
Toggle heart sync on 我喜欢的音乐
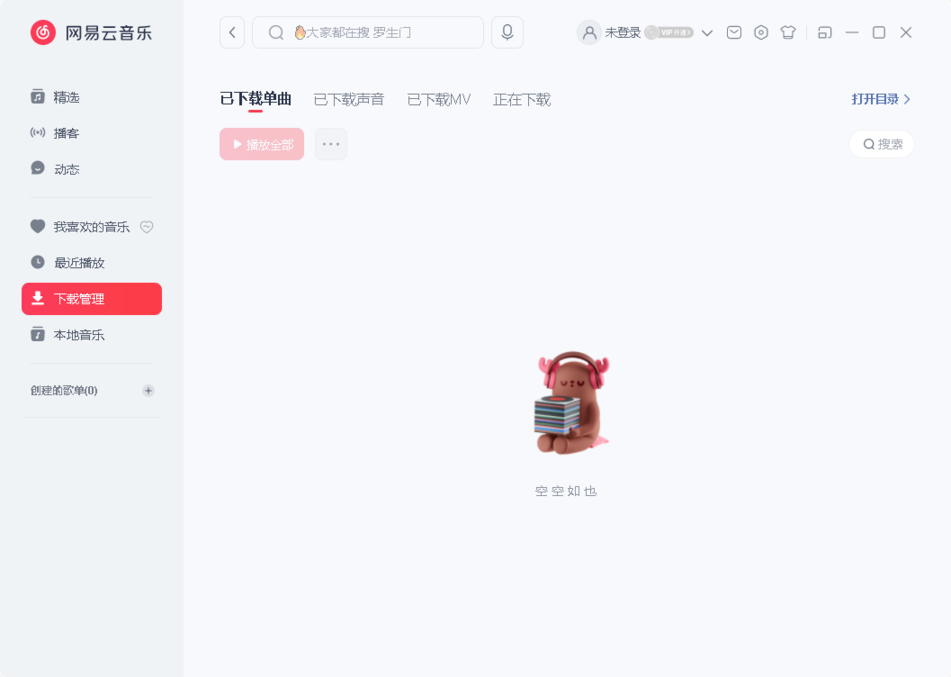(146, 227)
